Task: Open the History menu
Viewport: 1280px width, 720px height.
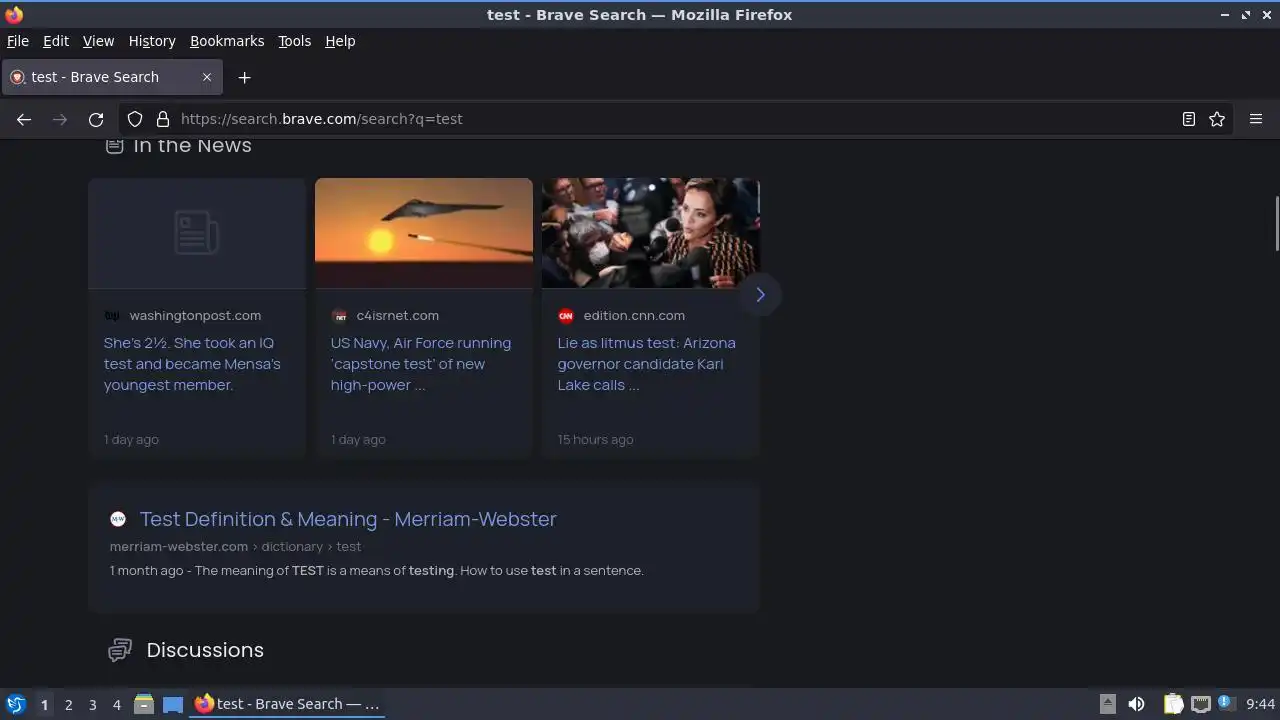Action: coord(152,41)
